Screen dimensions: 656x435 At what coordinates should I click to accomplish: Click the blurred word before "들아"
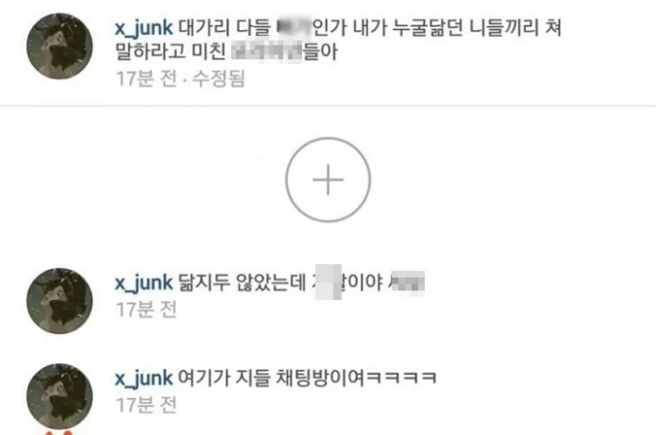click(x=266, y=52)
